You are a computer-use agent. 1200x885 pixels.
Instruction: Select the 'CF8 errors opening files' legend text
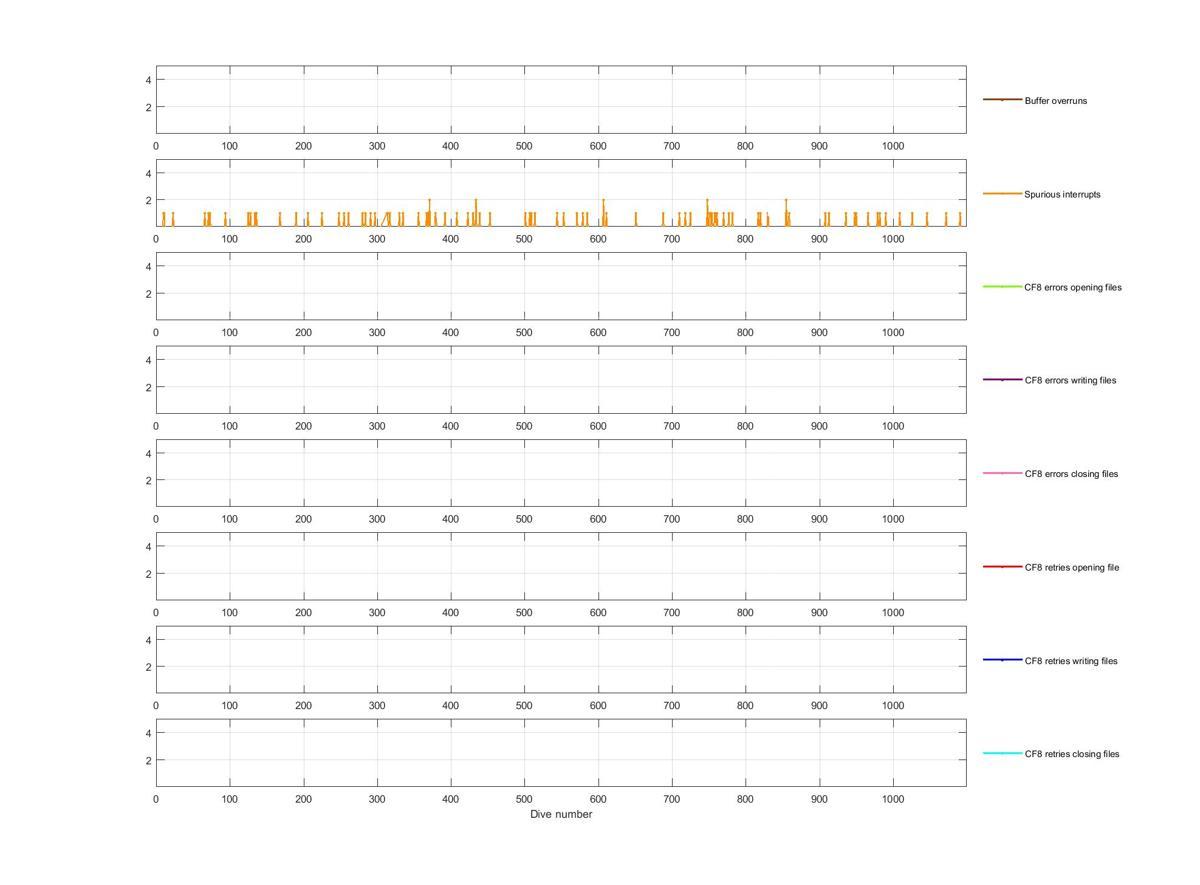click(1073, 287)
